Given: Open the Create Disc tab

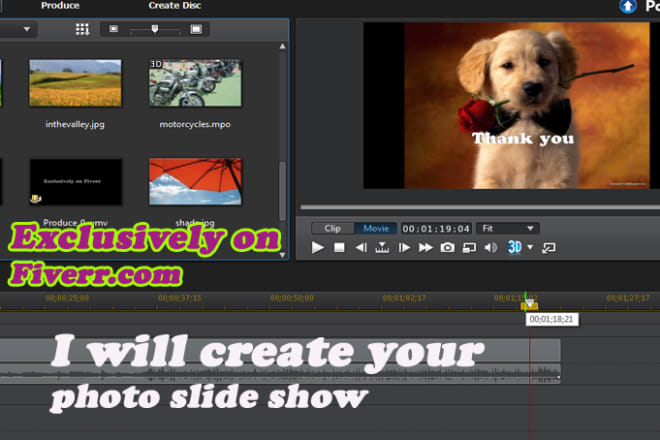Looking at the screenshot, I should tap(175, 5).
